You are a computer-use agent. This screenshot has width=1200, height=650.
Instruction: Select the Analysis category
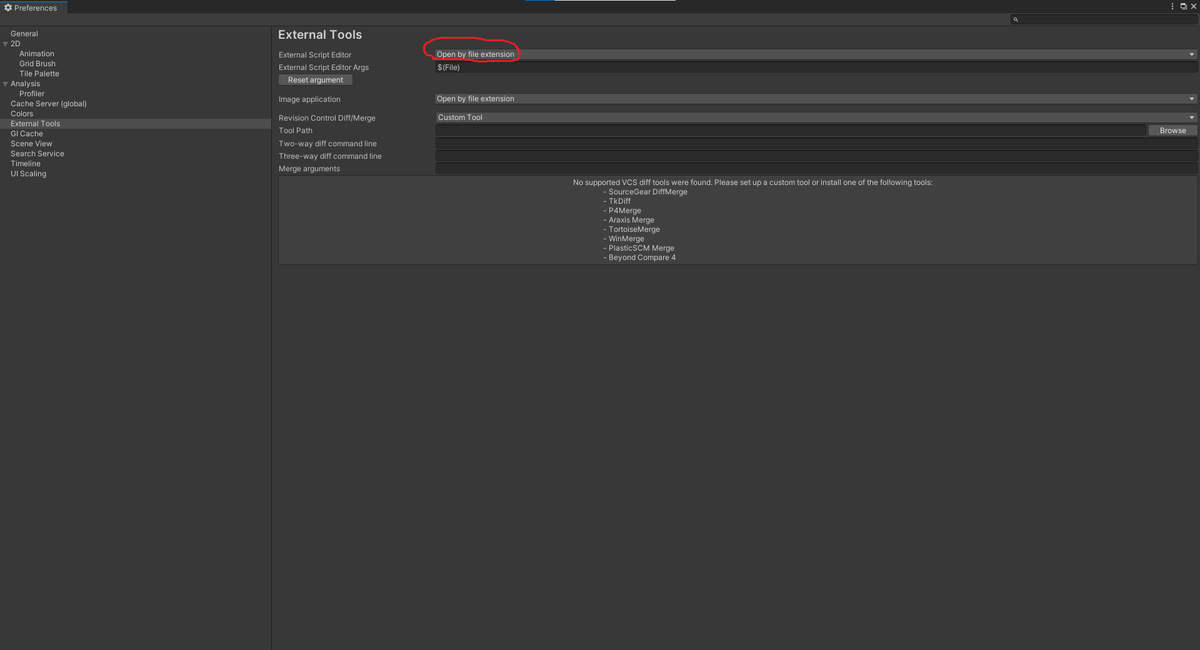tap(25, 84)
